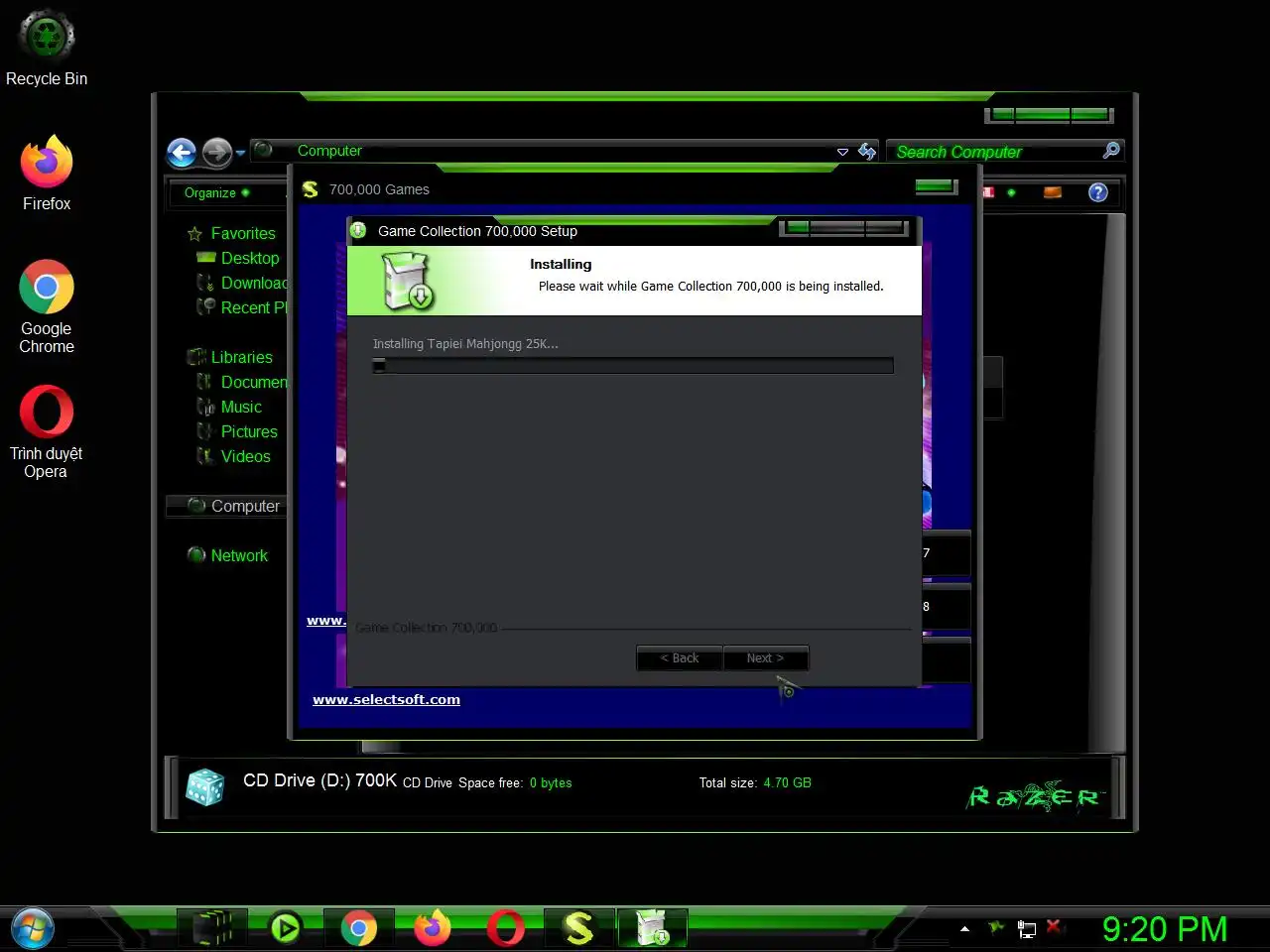This screenshot has height=952, width=1270.
Task: Click the 4.70 GB total size value
Action: pos(787,782)
